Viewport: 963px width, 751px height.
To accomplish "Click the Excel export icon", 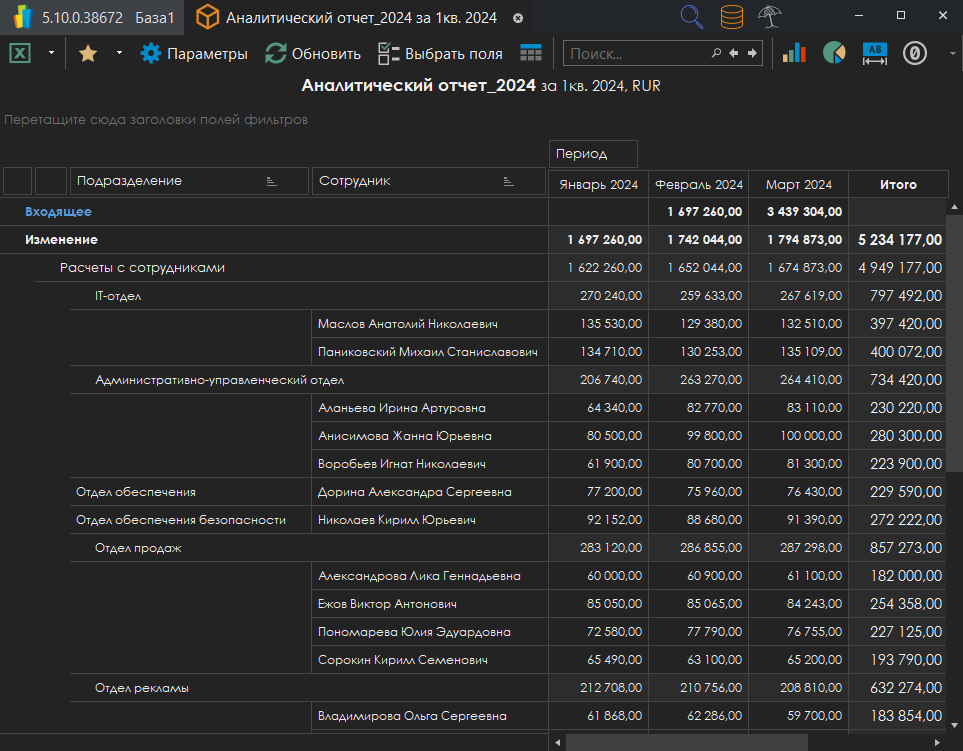I will click(20, 54).
